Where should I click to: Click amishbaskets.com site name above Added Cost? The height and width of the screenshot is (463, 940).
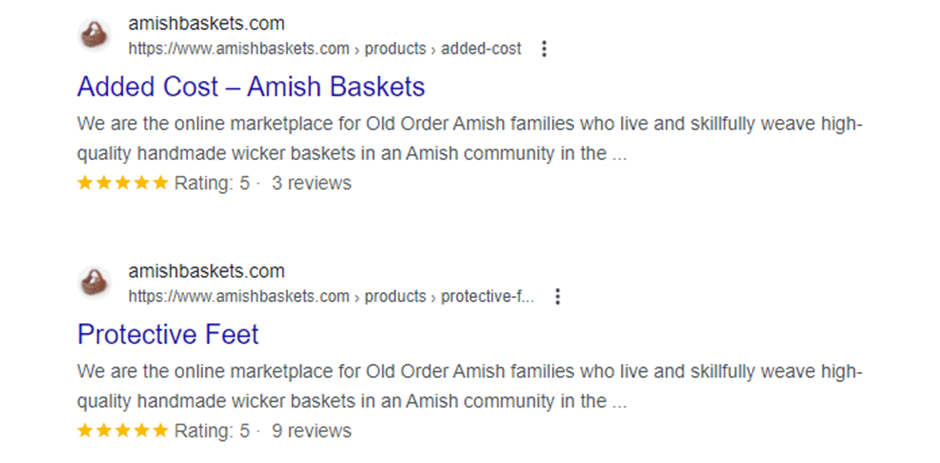tap(206, 23)
